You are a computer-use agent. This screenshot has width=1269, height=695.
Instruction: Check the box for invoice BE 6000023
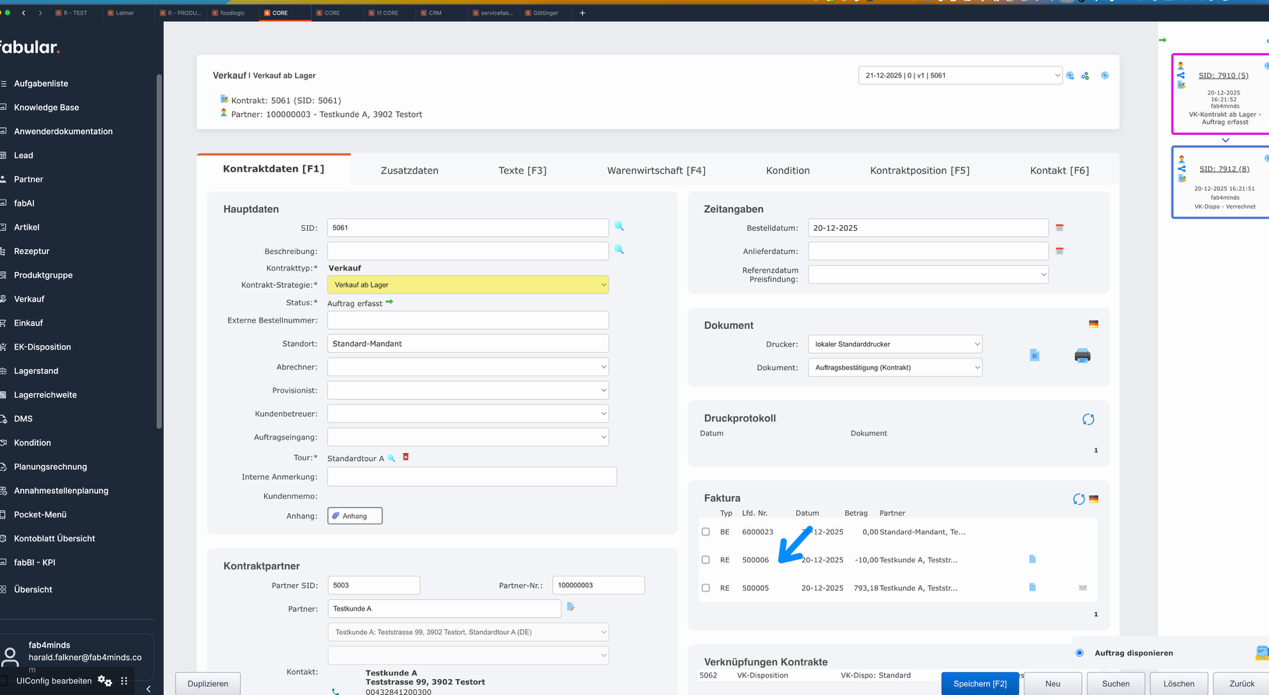706,532
